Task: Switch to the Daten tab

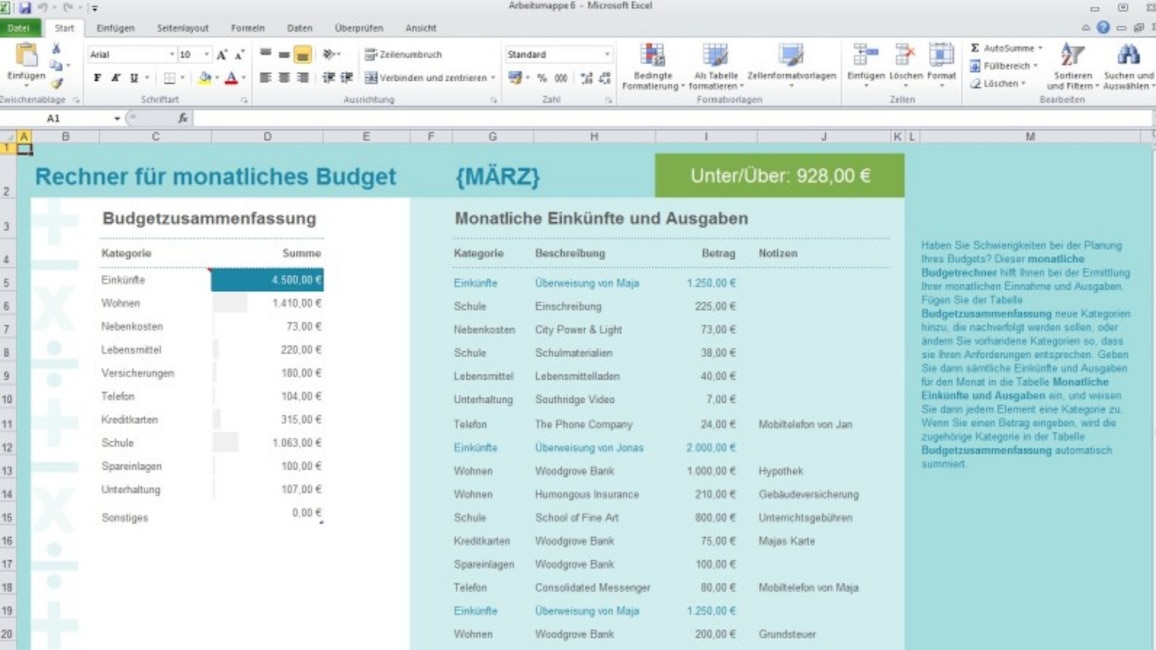Action: tap(299, 28)
